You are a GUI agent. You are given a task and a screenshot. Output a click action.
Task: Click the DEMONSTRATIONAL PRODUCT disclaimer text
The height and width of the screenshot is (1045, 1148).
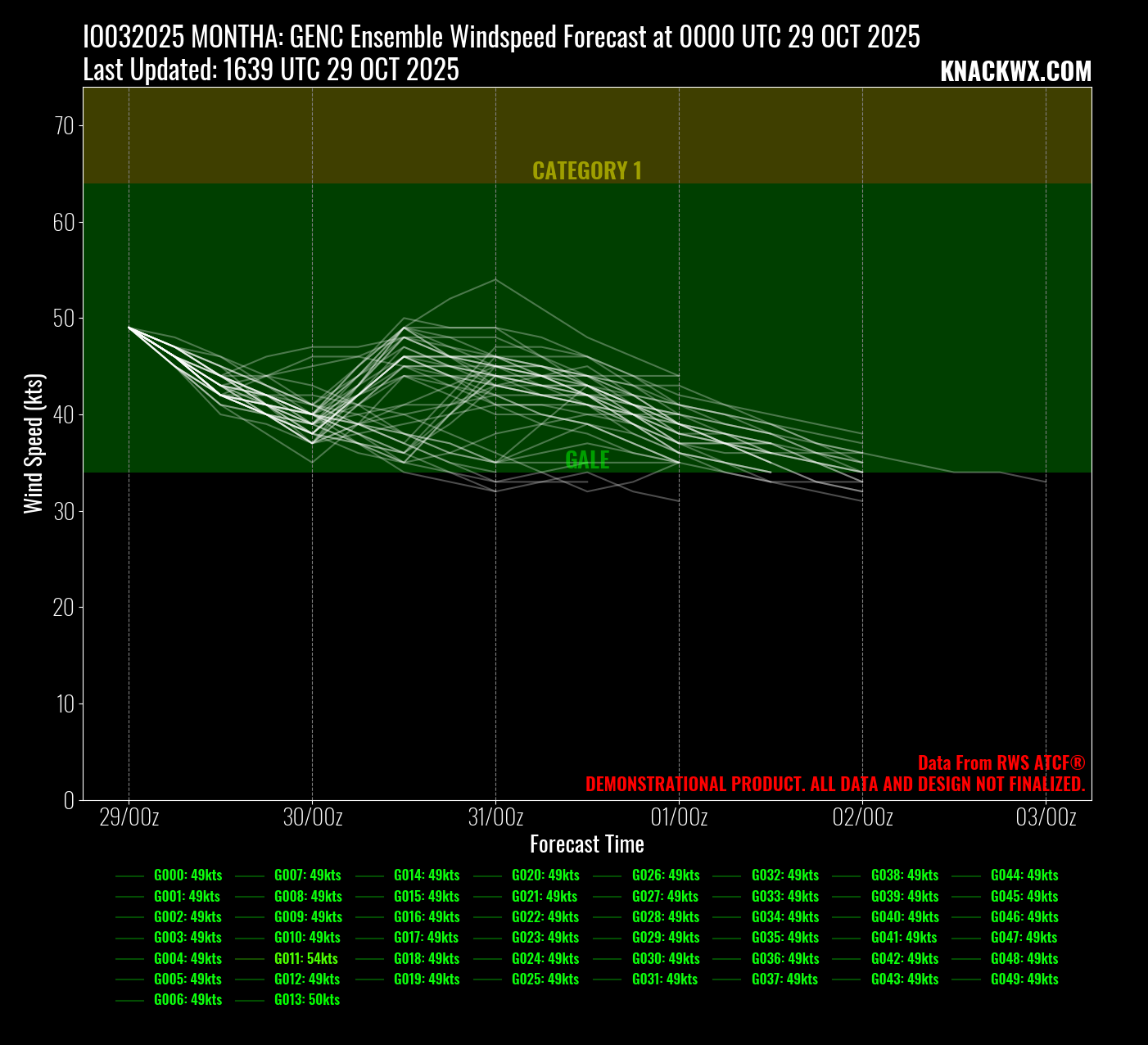click(834, 784)
